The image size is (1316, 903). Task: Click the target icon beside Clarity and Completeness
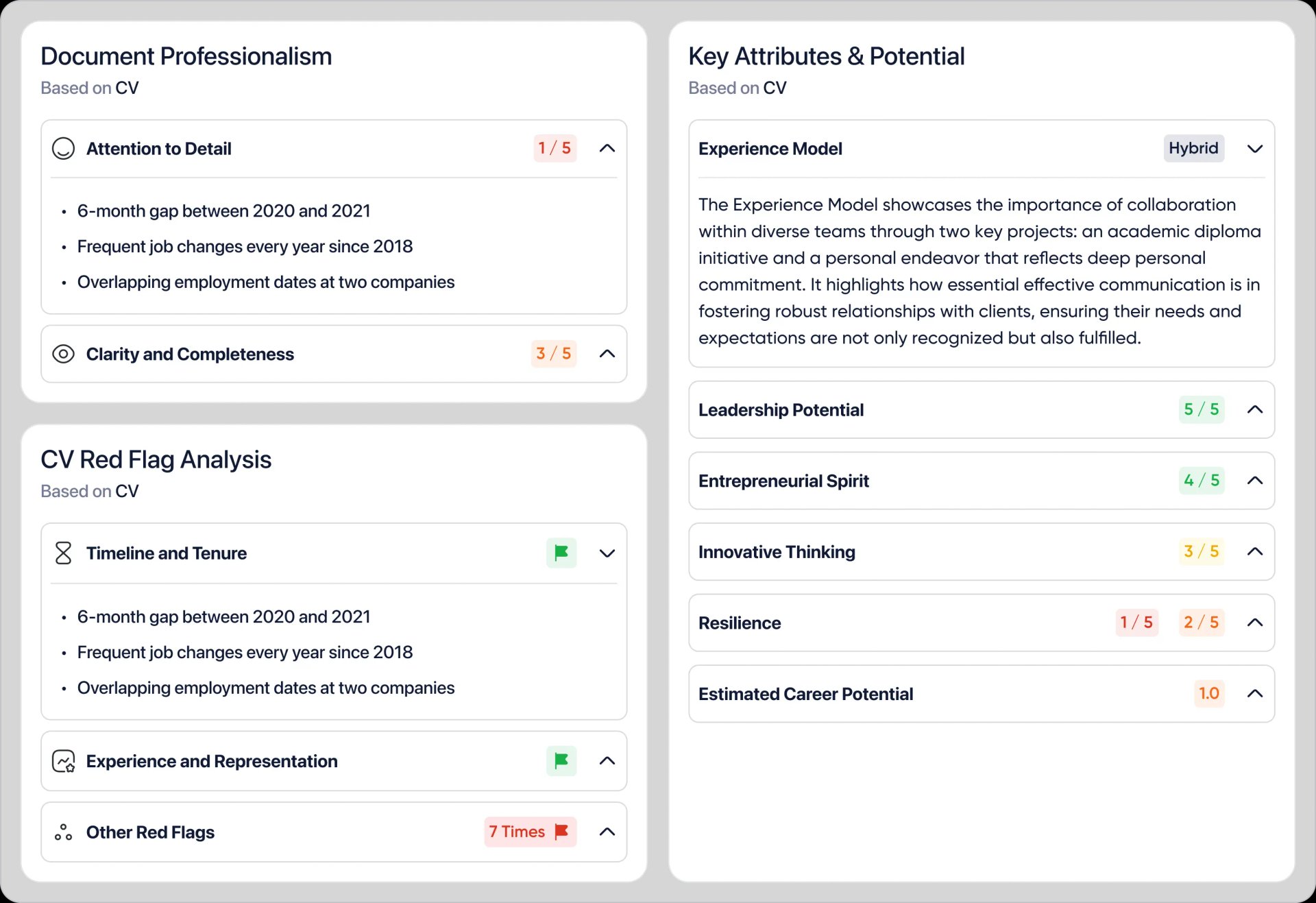click(63, 354)
